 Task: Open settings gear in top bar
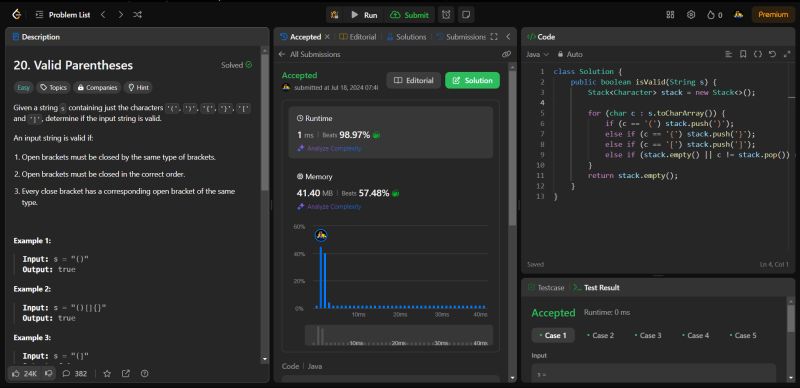pyautogui.click(x=691, y=15)
